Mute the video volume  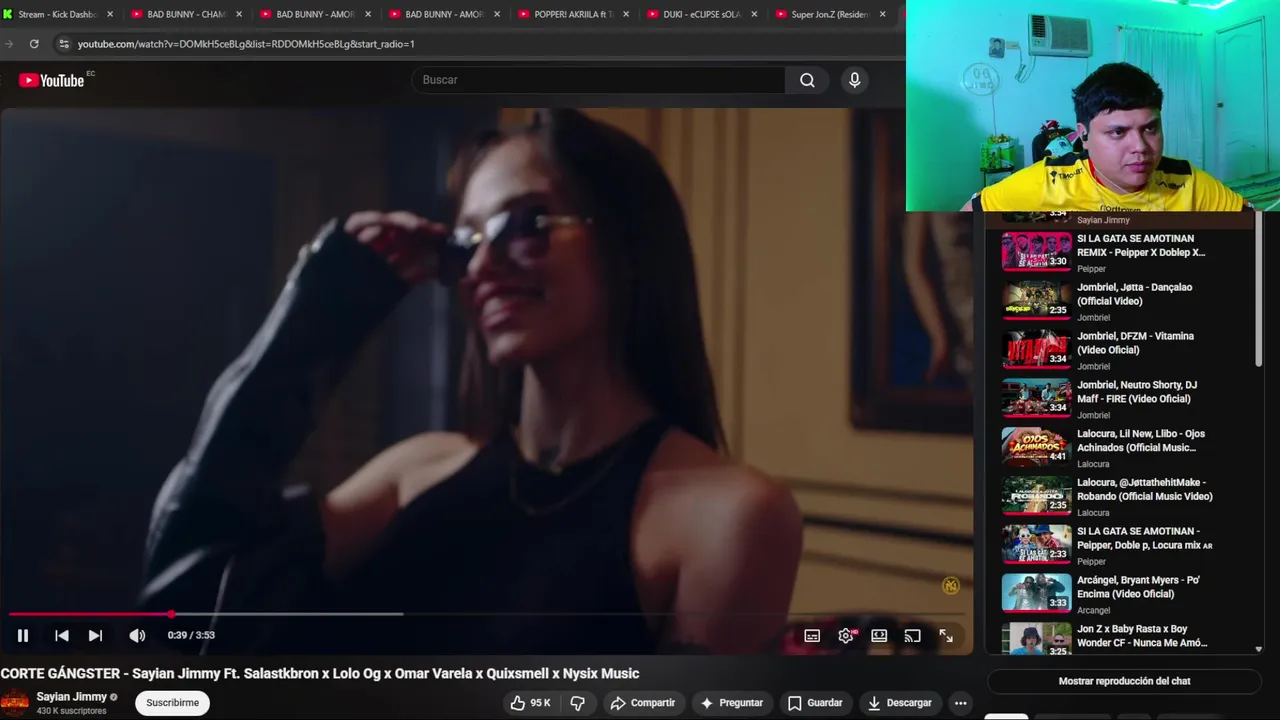click(137, 635)
